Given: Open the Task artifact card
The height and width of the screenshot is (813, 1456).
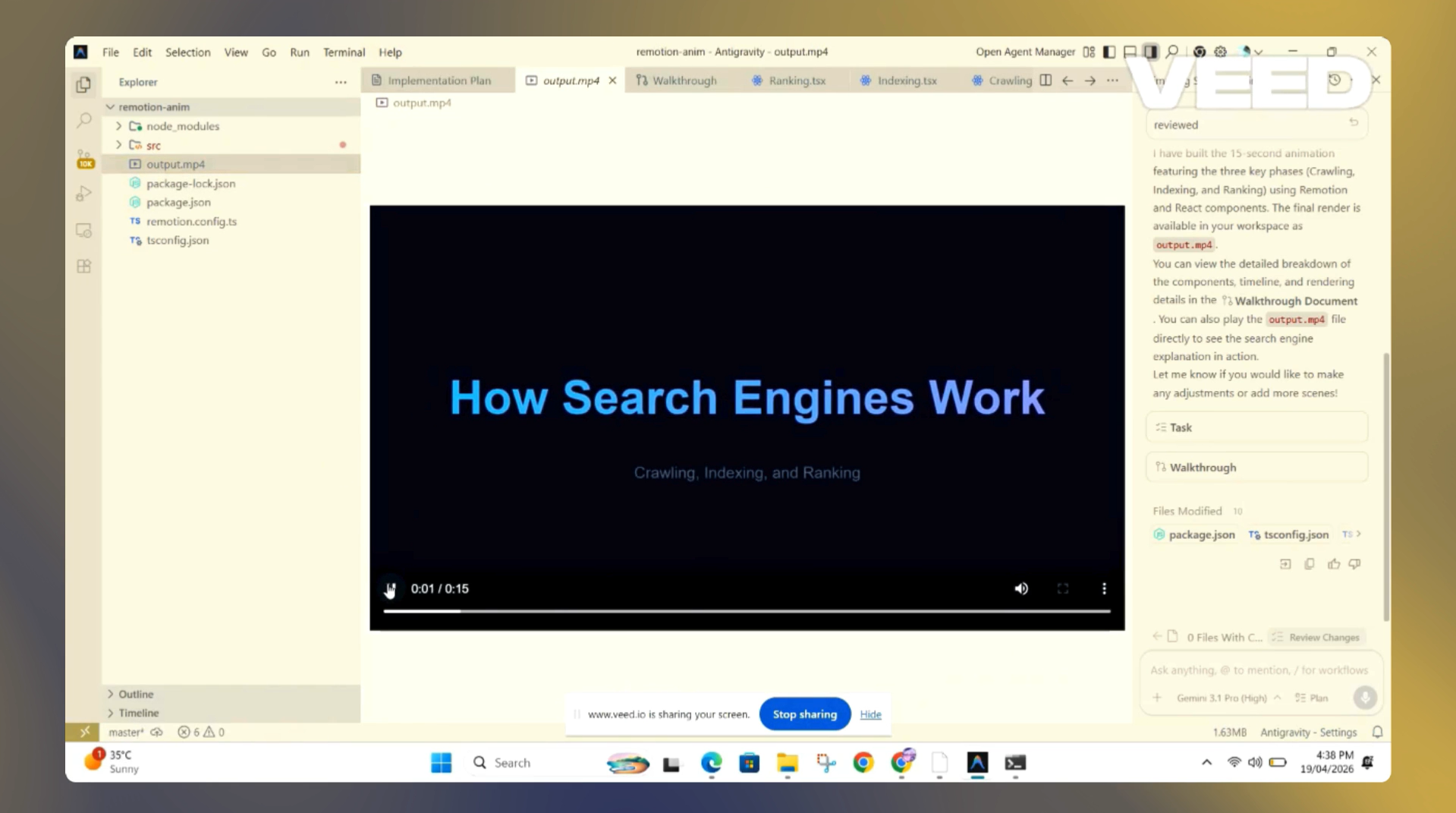Looking at the screenshot, I should 1256,427.
